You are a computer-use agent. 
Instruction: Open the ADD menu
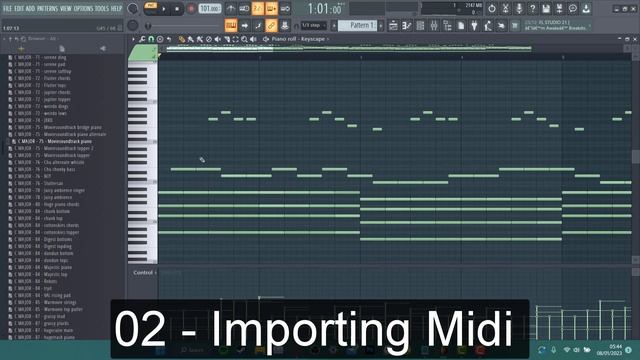(30, 9)
